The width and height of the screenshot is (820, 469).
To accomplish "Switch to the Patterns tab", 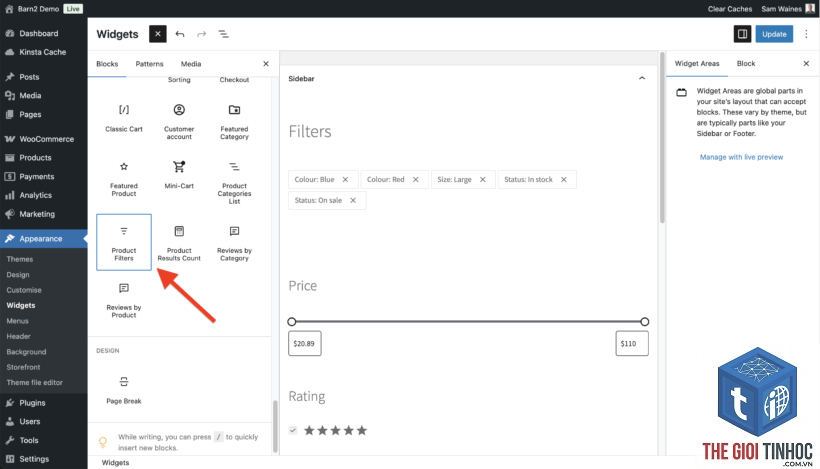I will click(x=149, y=64).
